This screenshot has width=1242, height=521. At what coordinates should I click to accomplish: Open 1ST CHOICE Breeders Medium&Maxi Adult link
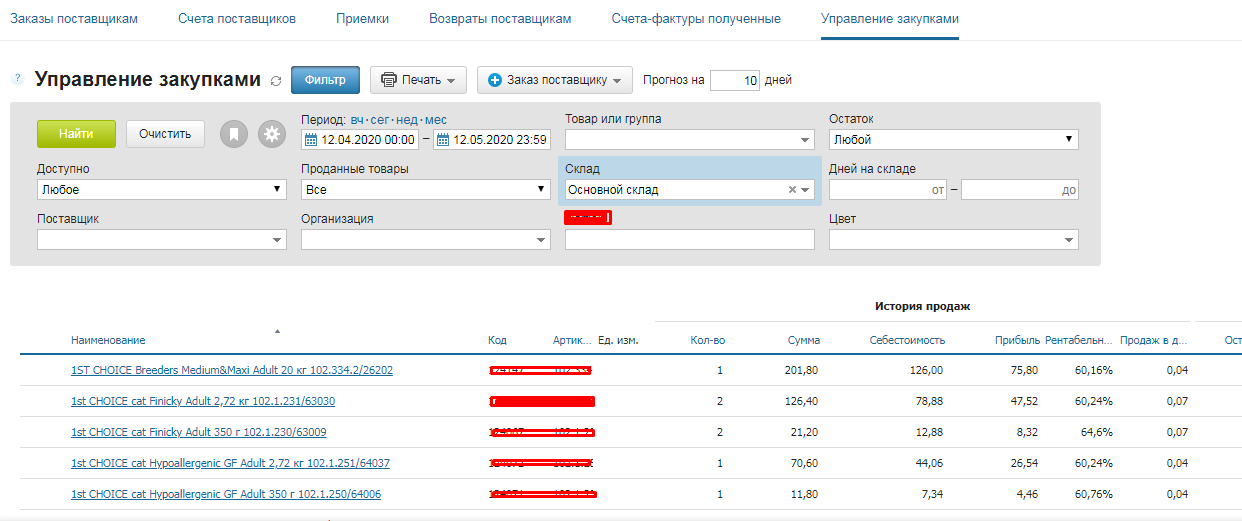pos(232,370)
